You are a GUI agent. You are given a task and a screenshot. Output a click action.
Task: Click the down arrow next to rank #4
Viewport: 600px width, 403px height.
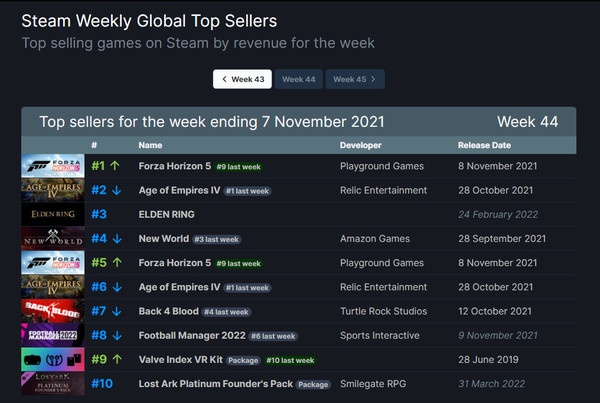point(117,239)
